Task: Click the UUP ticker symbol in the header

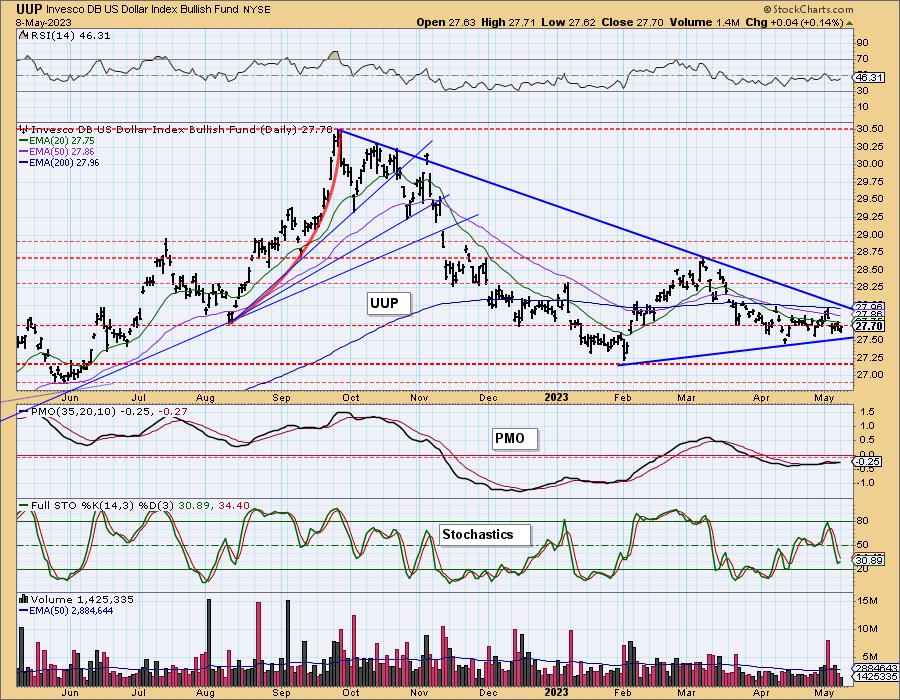Action: [28, 9]
